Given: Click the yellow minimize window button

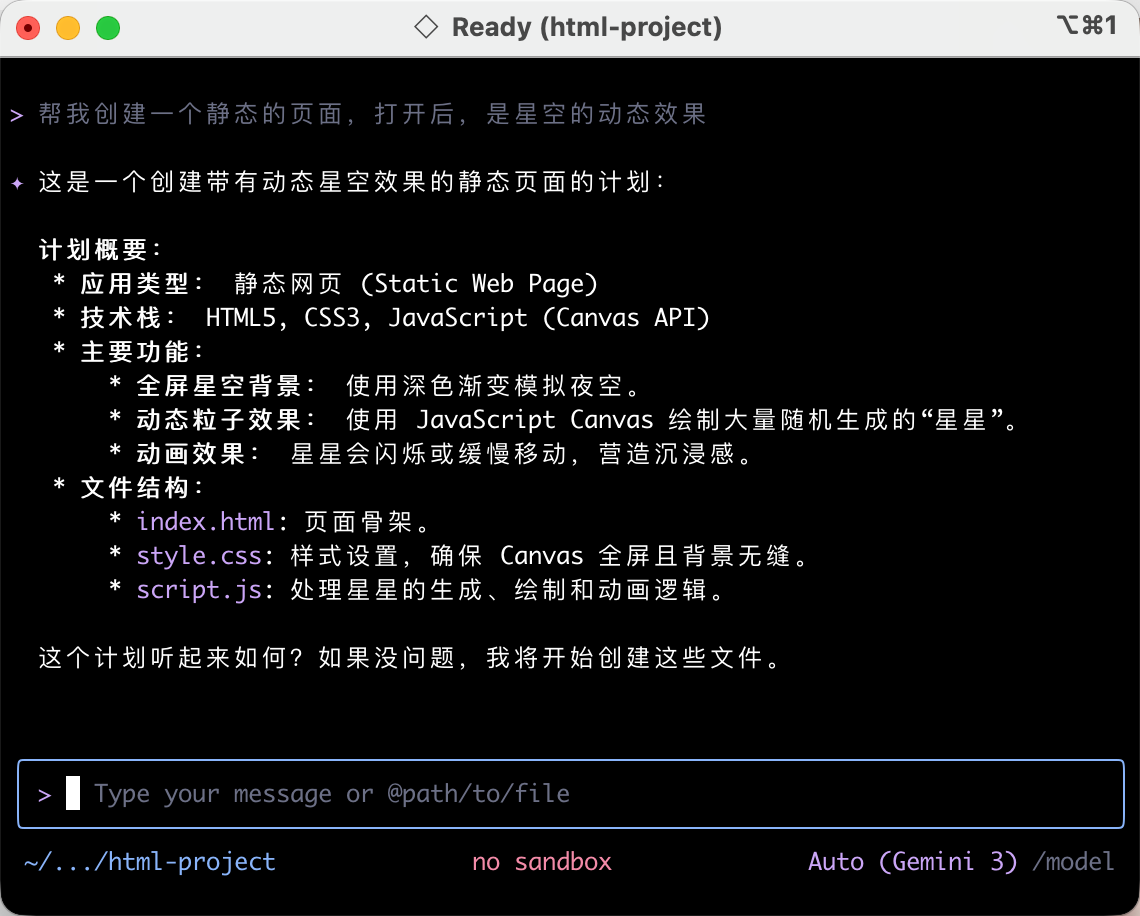Looking at the screenshot, I should 68,28.
